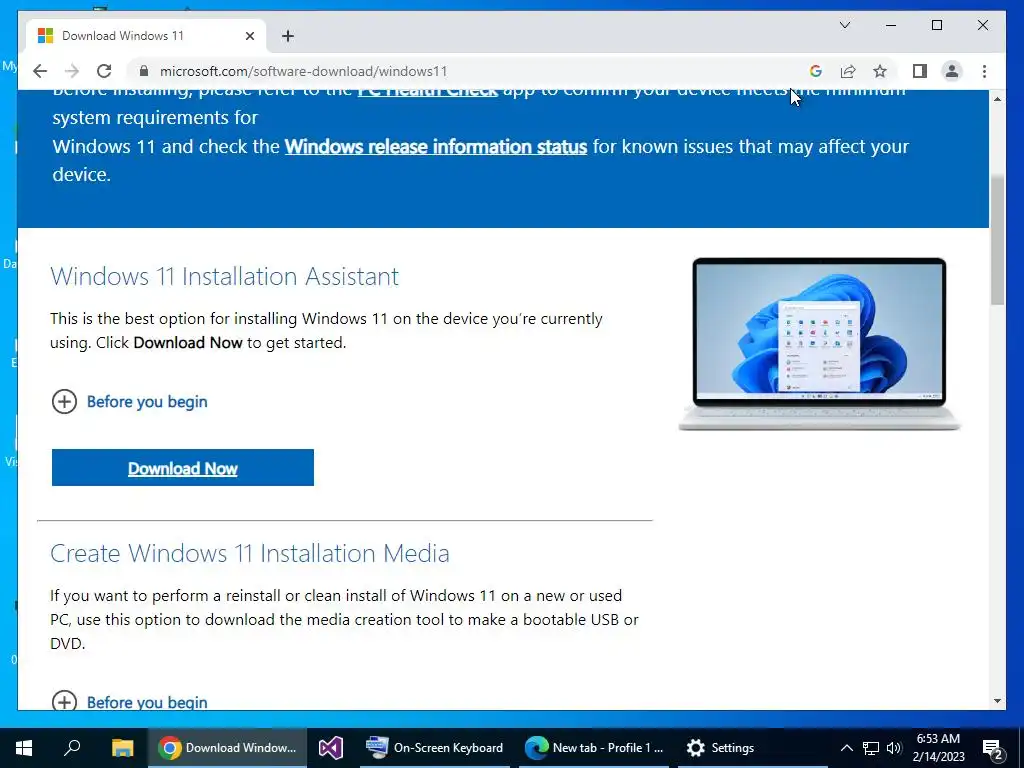Screen dimensions: 1024x768
Task: Open Chrome's three-dot menu
Action: point(984,71)
